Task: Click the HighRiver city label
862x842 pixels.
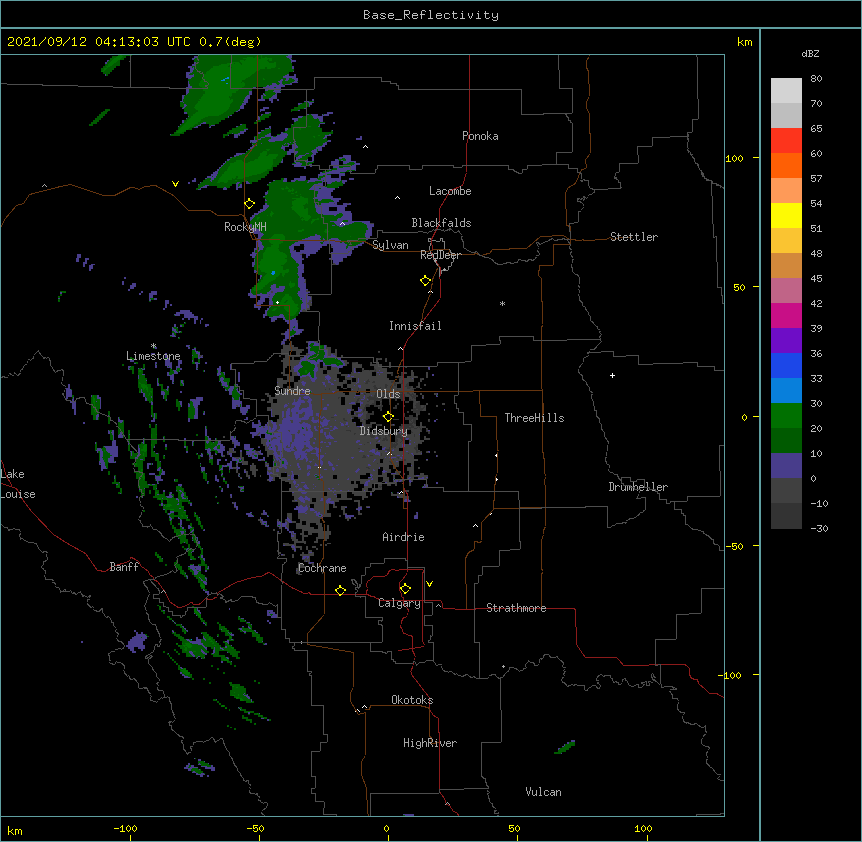Action: pos(430,743)
